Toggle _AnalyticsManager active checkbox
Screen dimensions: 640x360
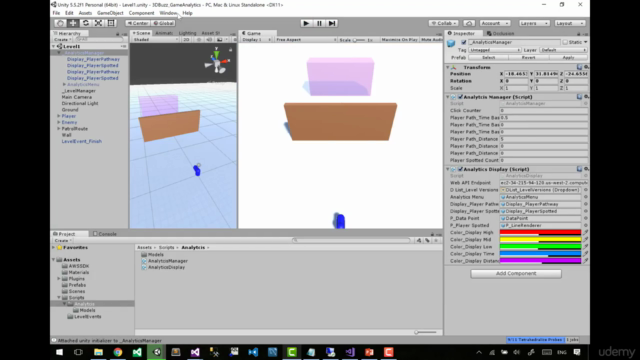(x=464, y=42)
